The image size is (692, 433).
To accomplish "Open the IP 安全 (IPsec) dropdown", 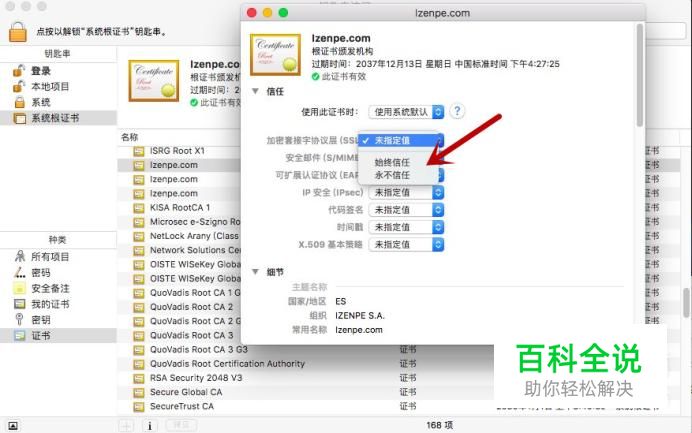I will pyautogui.click(x=406, y=192).
